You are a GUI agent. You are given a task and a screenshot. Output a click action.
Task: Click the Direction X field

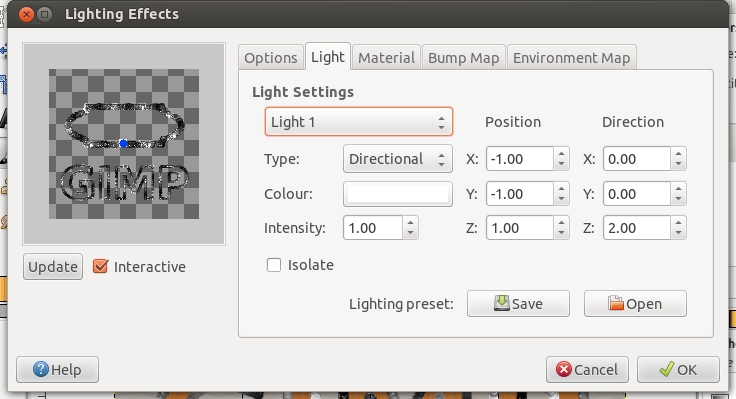click(x=637, y=159)
